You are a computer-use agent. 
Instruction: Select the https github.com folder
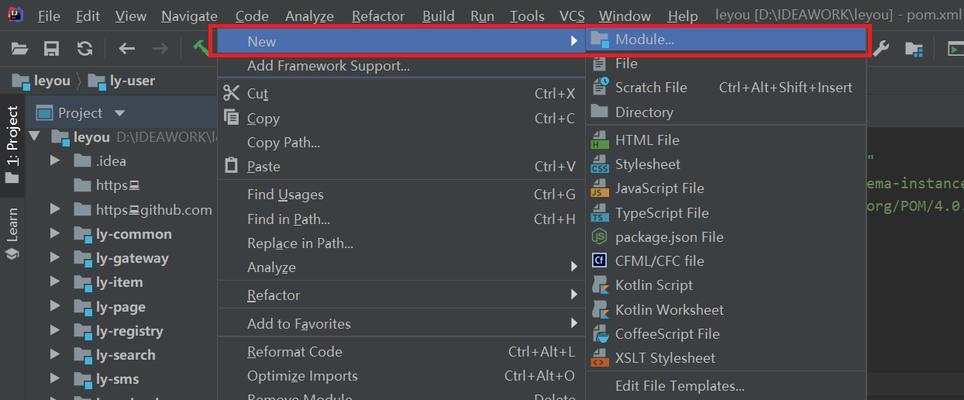[x=143, y=210]
